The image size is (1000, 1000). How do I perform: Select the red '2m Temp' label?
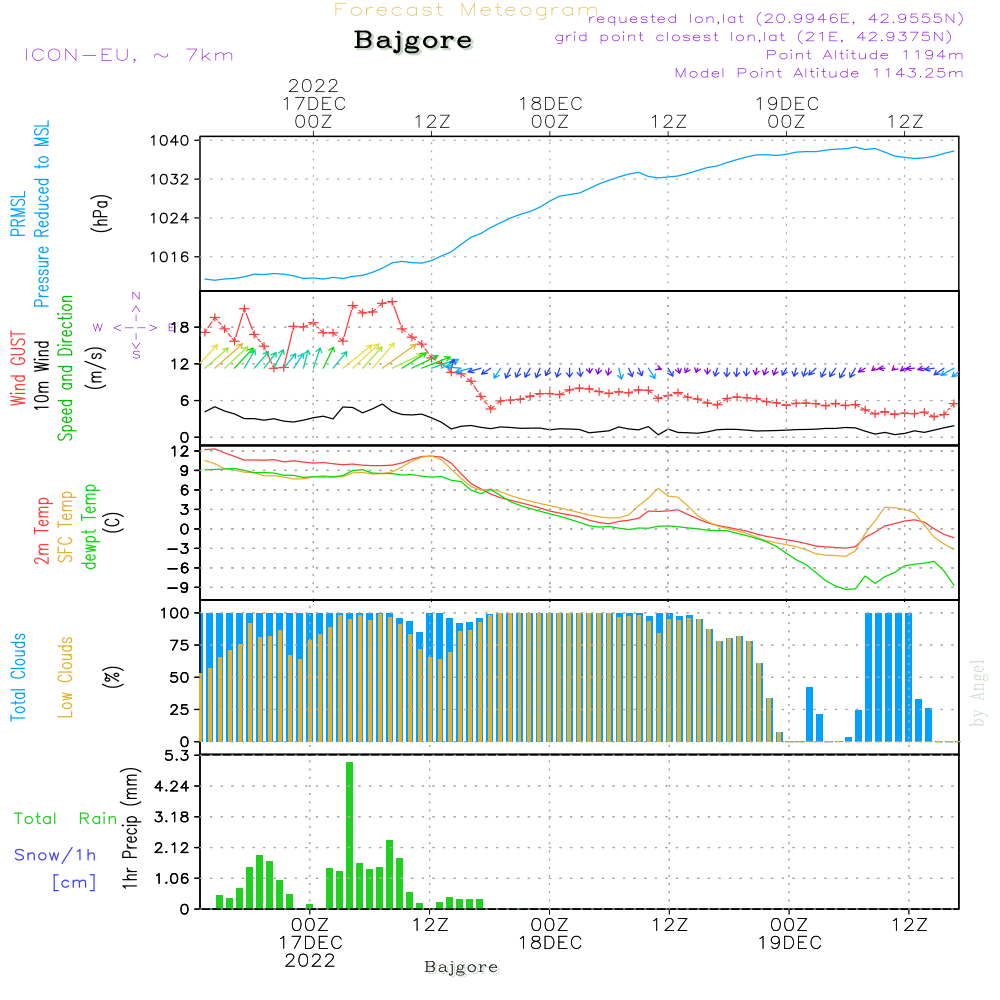41,531
